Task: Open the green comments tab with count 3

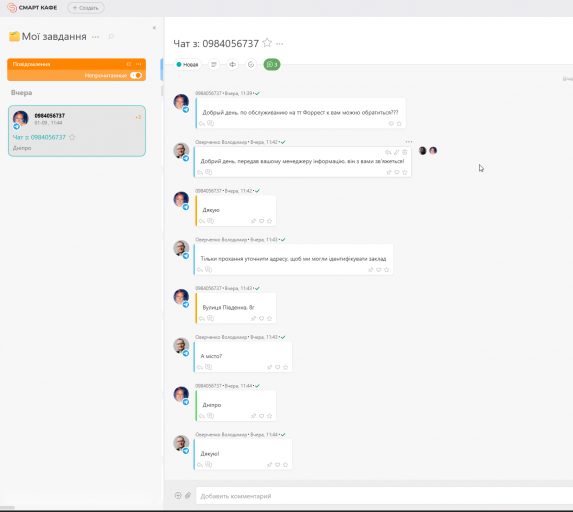Action: [x=272, y=65]
